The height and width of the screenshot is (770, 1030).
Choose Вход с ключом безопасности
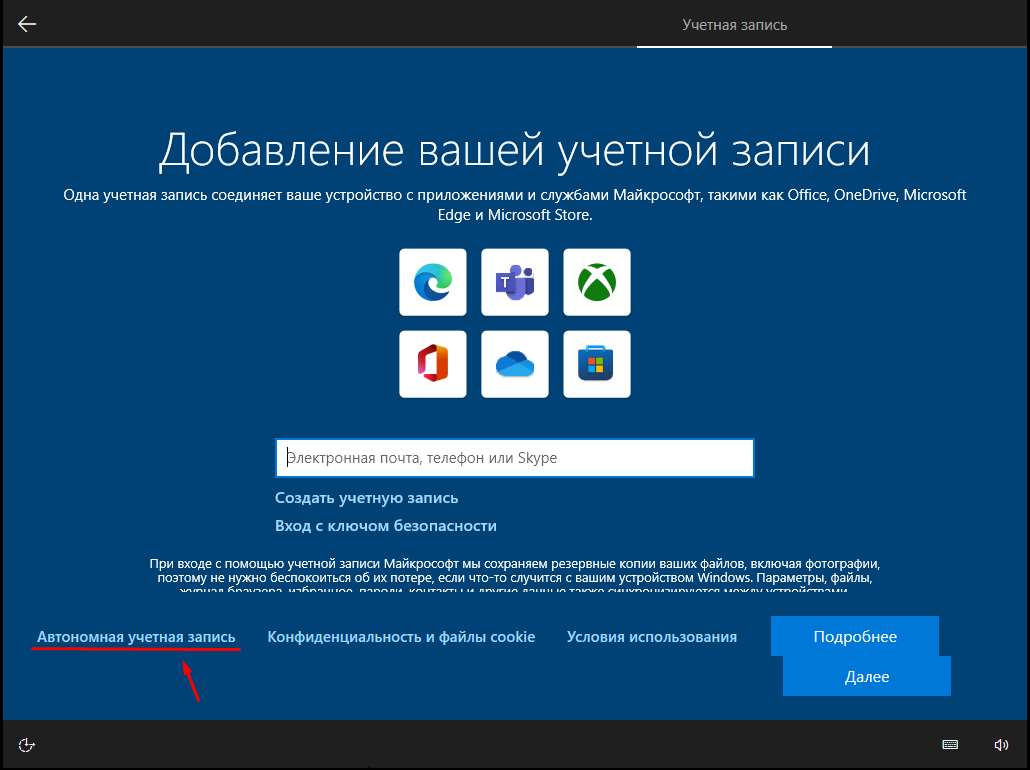tap(386, 526)
